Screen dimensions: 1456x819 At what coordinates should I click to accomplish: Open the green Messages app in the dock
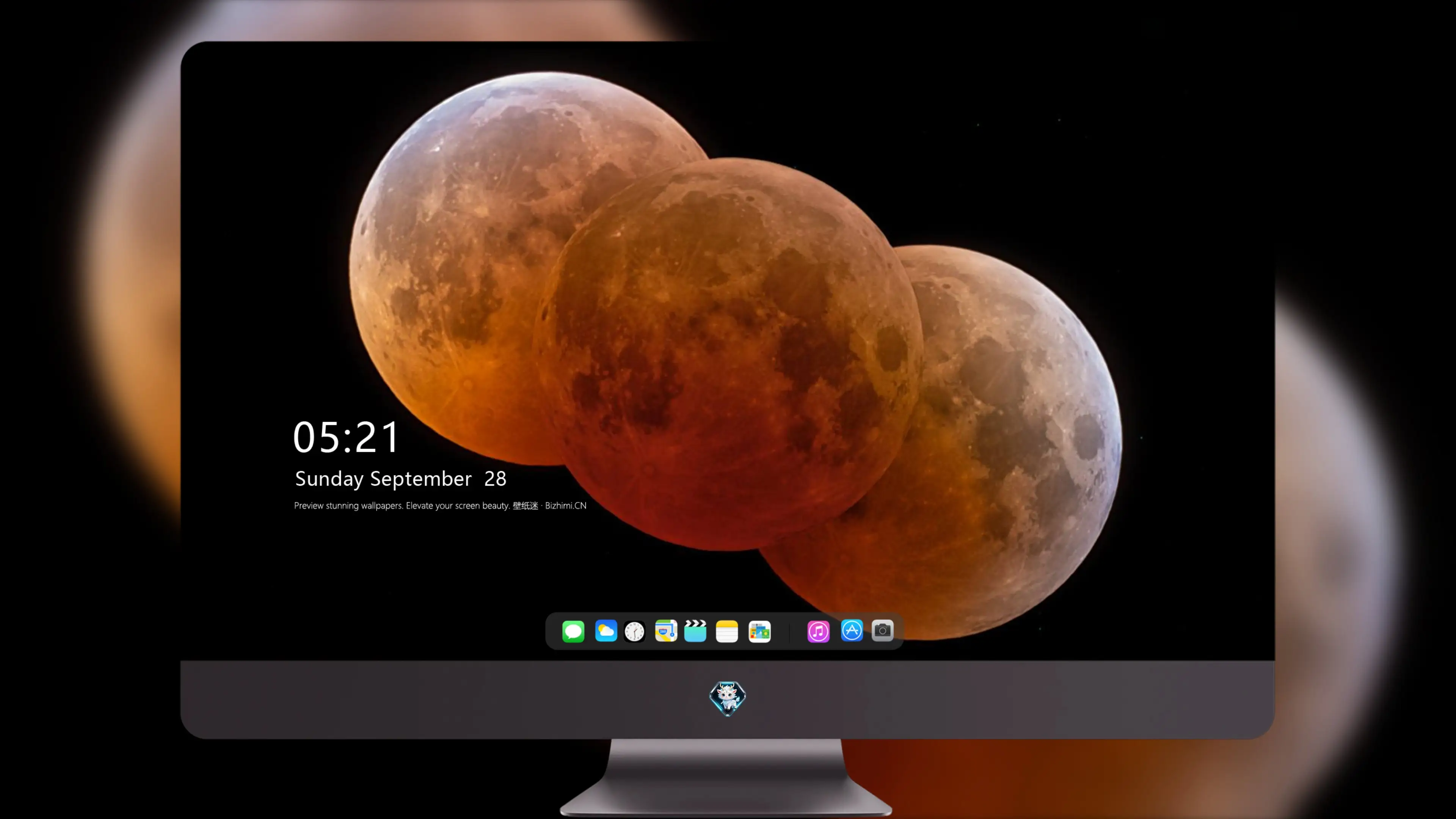point(573,631)
